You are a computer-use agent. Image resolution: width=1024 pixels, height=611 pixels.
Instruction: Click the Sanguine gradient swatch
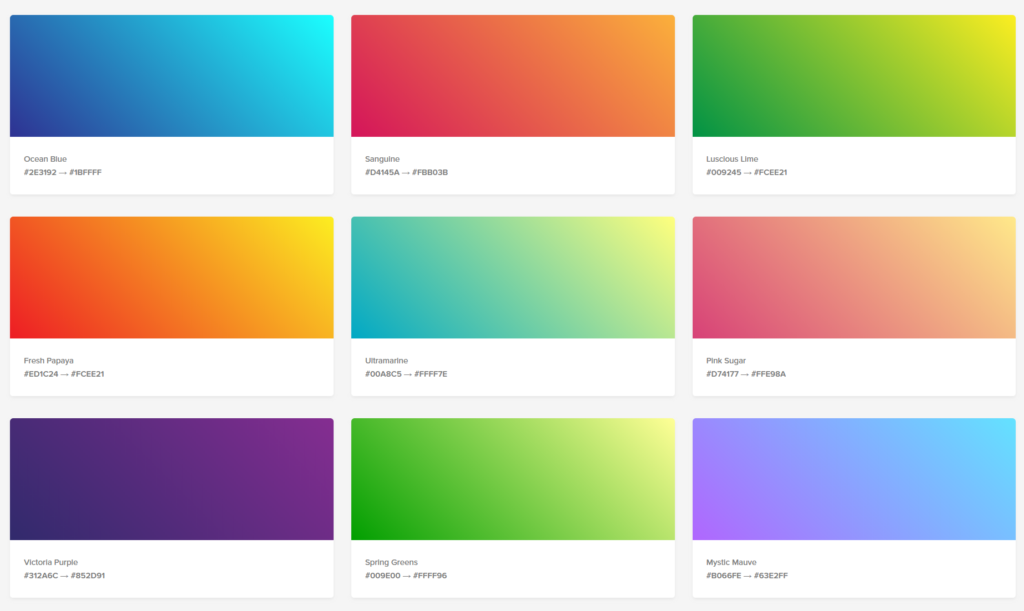(512, 74)
